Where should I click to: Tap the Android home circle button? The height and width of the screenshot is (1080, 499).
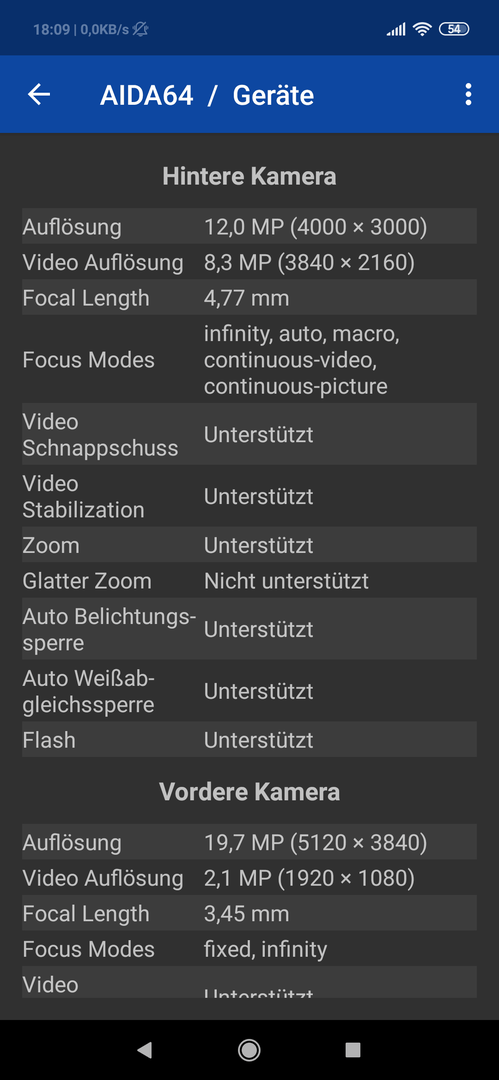tap(249, 1050)
